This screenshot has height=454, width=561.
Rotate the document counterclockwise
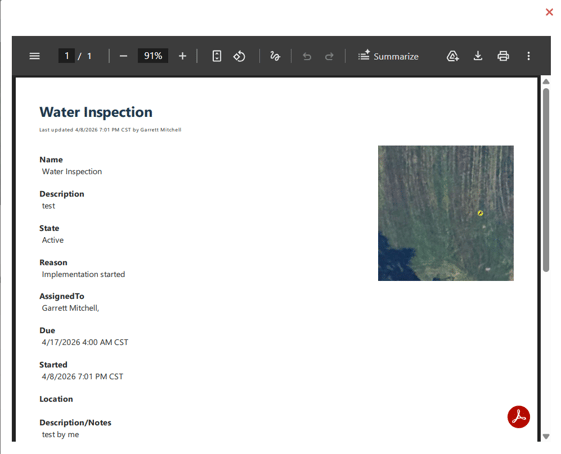tap(239, 56)
